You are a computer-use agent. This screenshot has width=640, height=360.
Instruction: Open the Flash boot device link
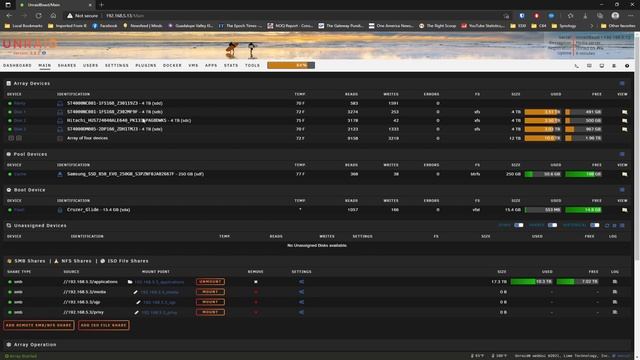click(19, 210)
